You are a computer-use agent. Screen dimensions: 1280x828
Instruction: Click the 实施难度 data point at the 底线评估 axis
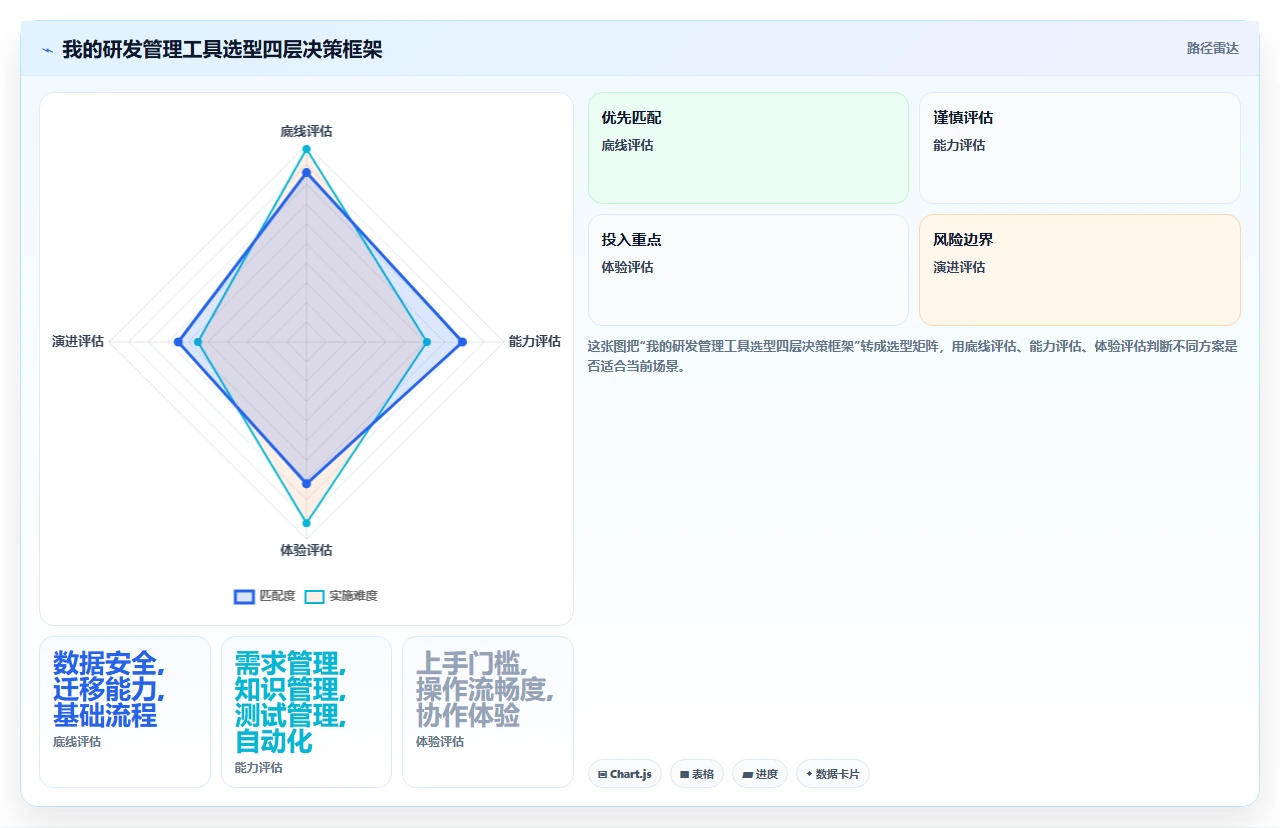pos(306,149)
